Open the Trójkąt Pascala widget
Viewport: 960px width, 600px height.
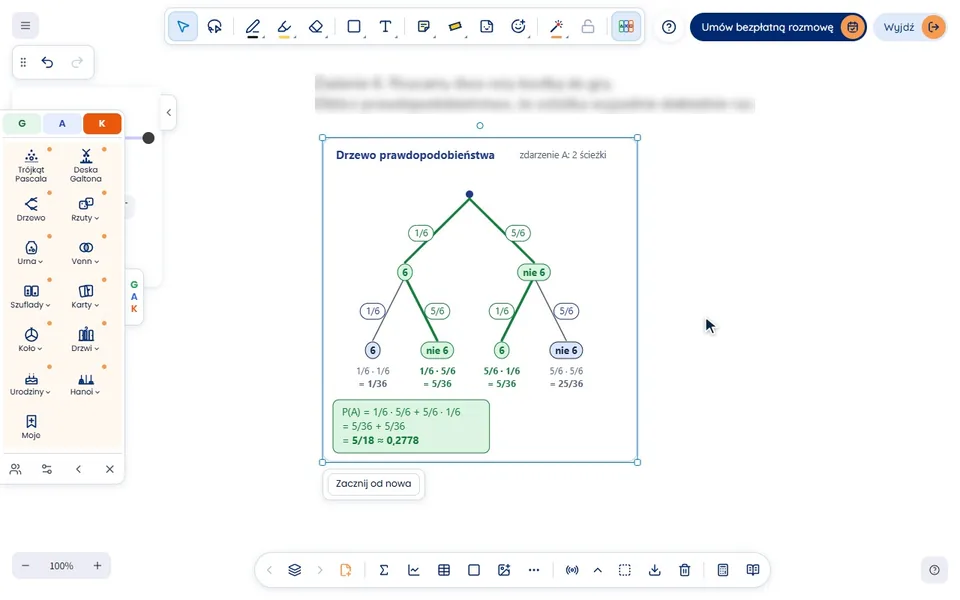coord(31,166)
